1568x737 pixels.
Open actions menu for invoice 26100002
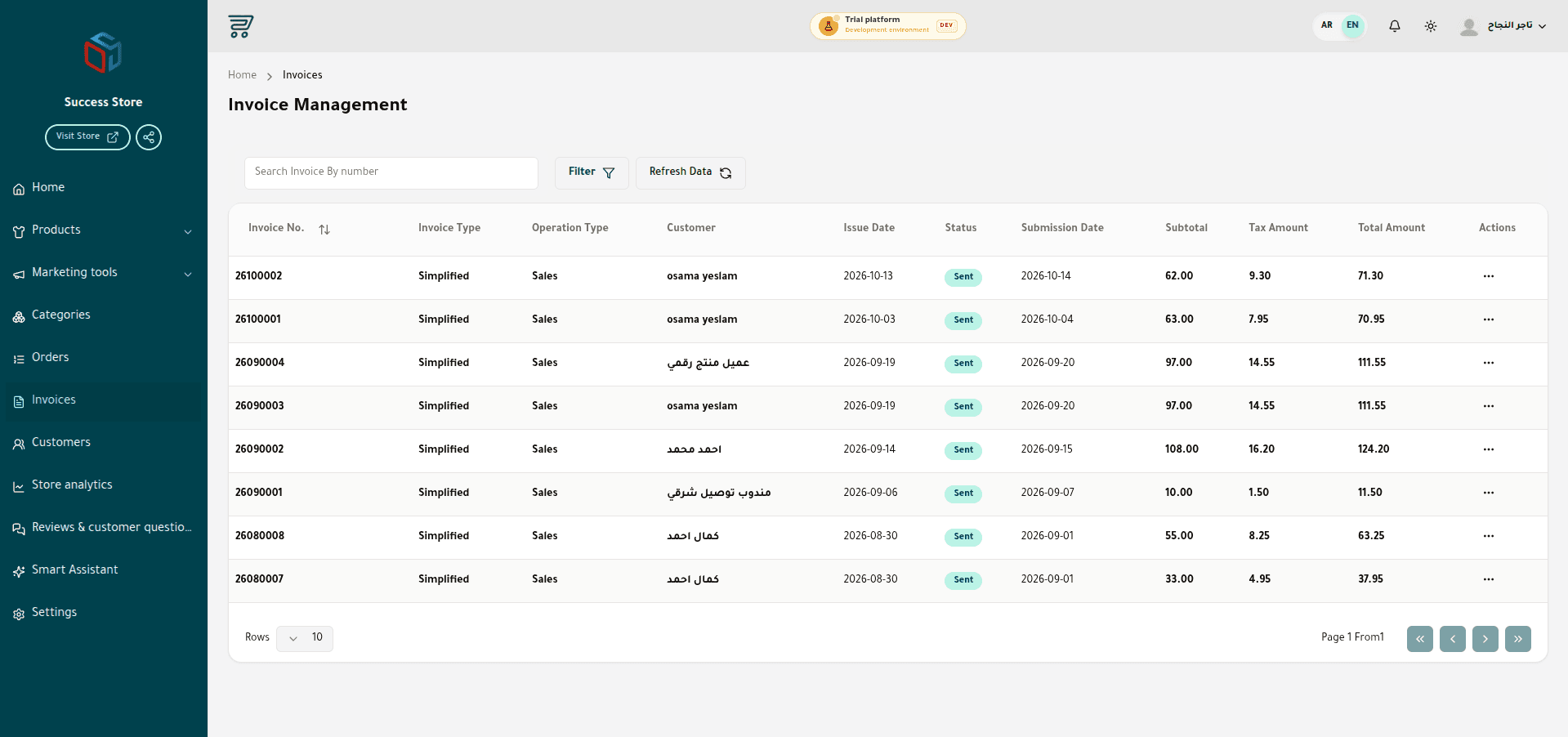[x=1489, y=276]
